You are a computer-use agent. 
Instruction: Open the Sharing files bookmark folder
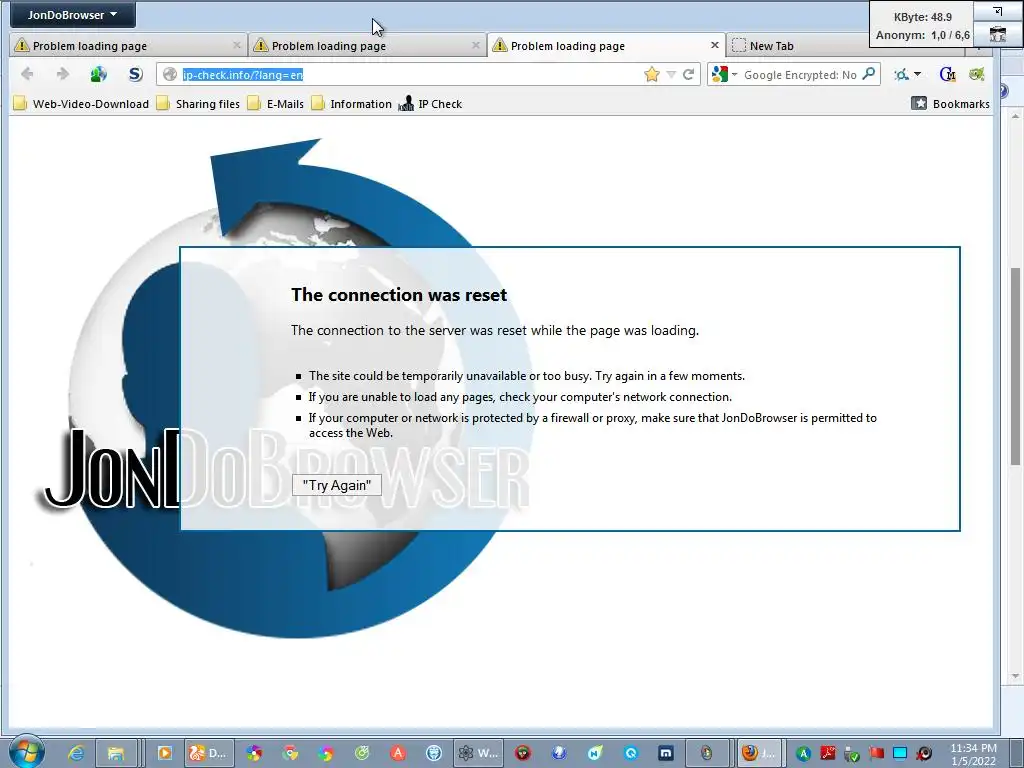199,104
